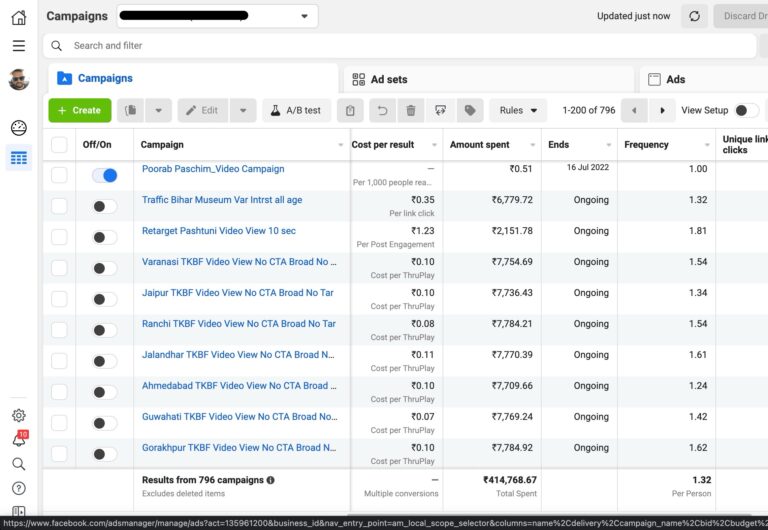Viewport: 768px width, 530px height.
Task: Open Retarget Pashtuni Video View campaign link
Action: pos(218,231)
